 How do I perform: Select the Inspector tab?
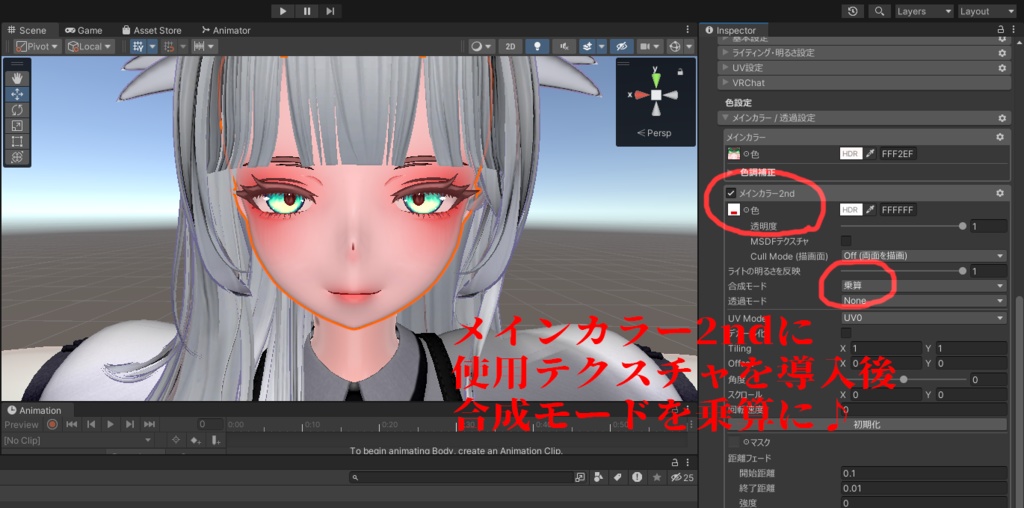coord(731,30)
